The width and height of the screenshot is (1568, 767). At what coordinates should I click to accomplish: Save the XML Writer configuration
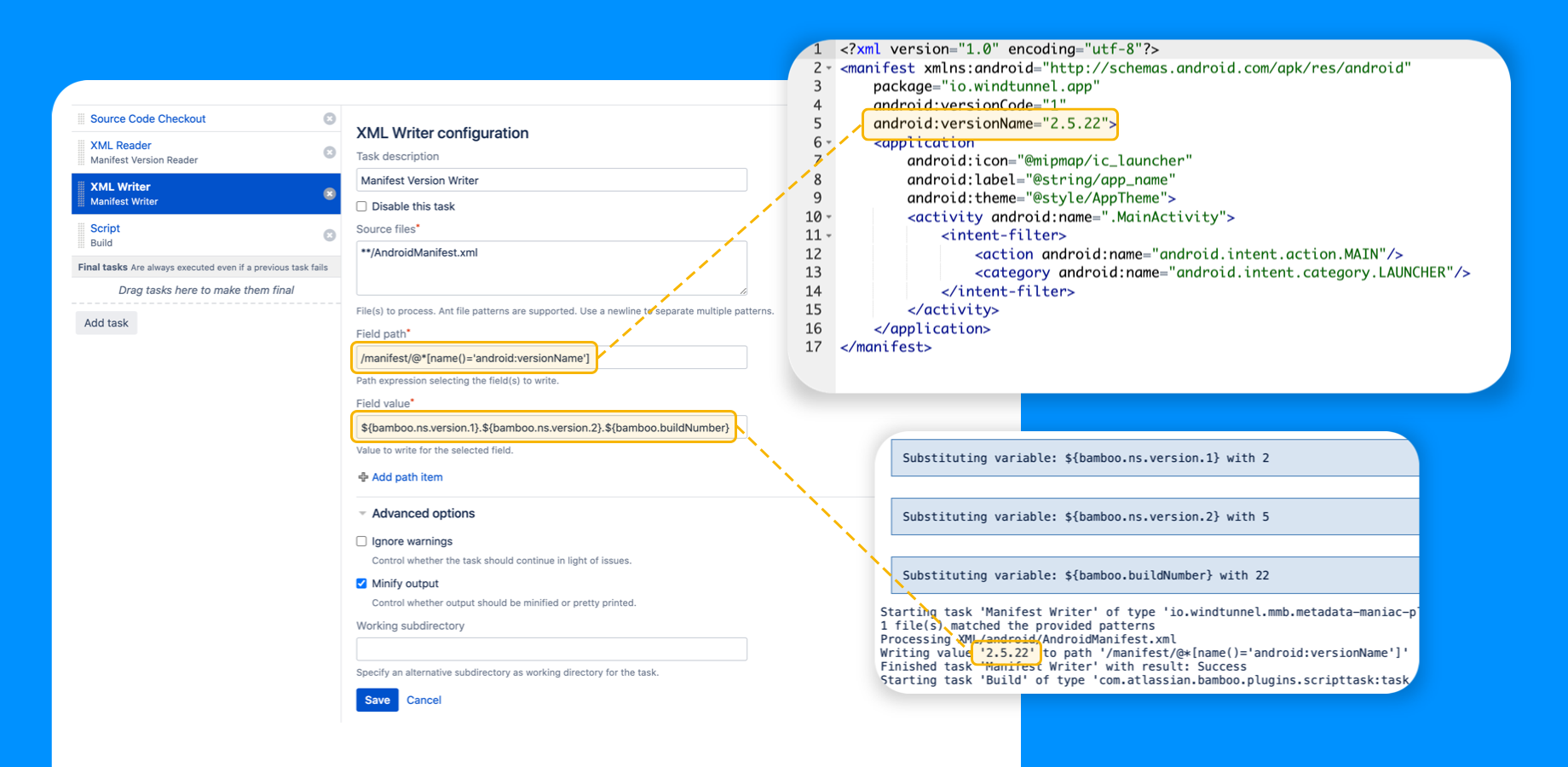pos(378,700)
